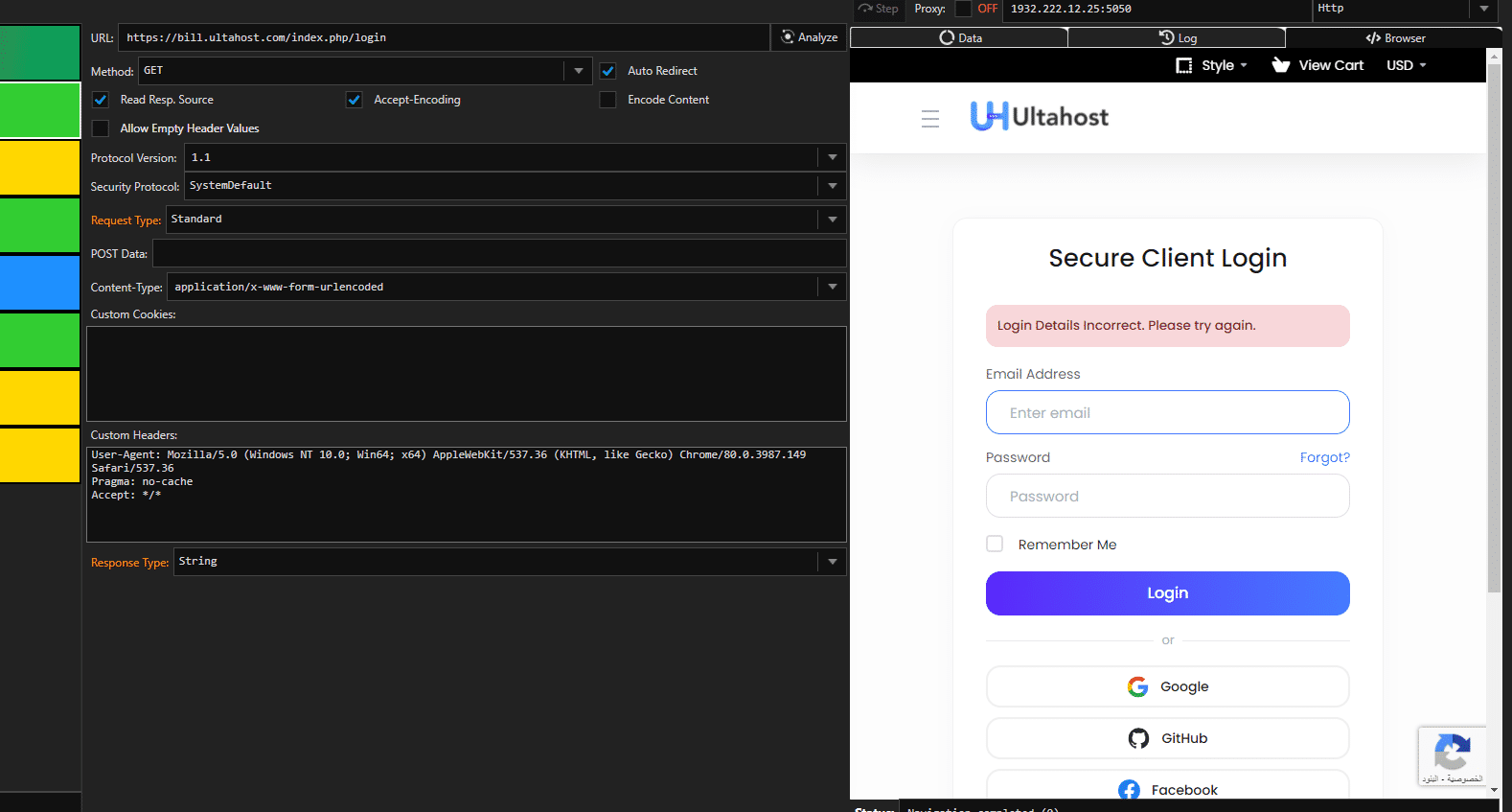Viewport: 1512px width, 812px height.
Task: Click the reCAPTCHA badge
Action: click(x=1452, y=756)
